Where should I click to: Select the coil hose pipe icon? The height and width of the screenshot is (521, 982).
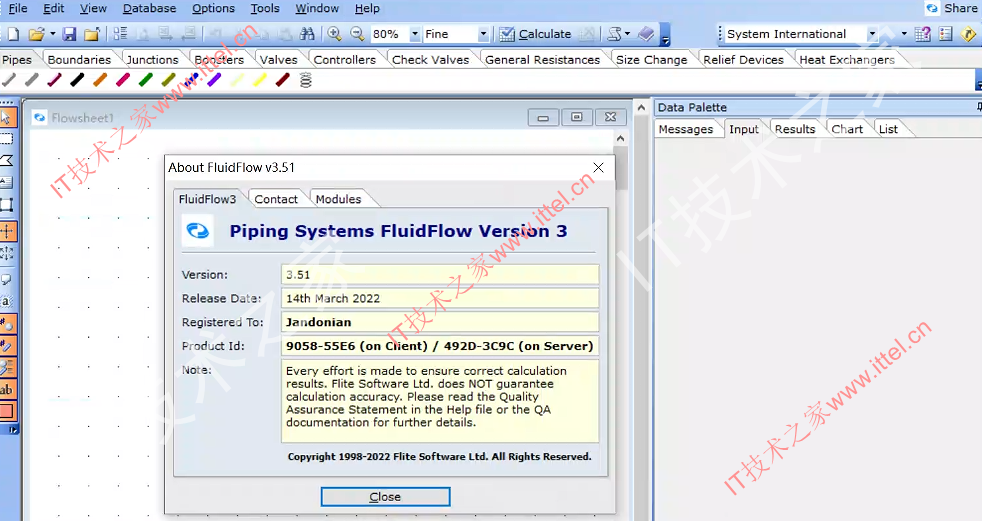coord(306,80)
